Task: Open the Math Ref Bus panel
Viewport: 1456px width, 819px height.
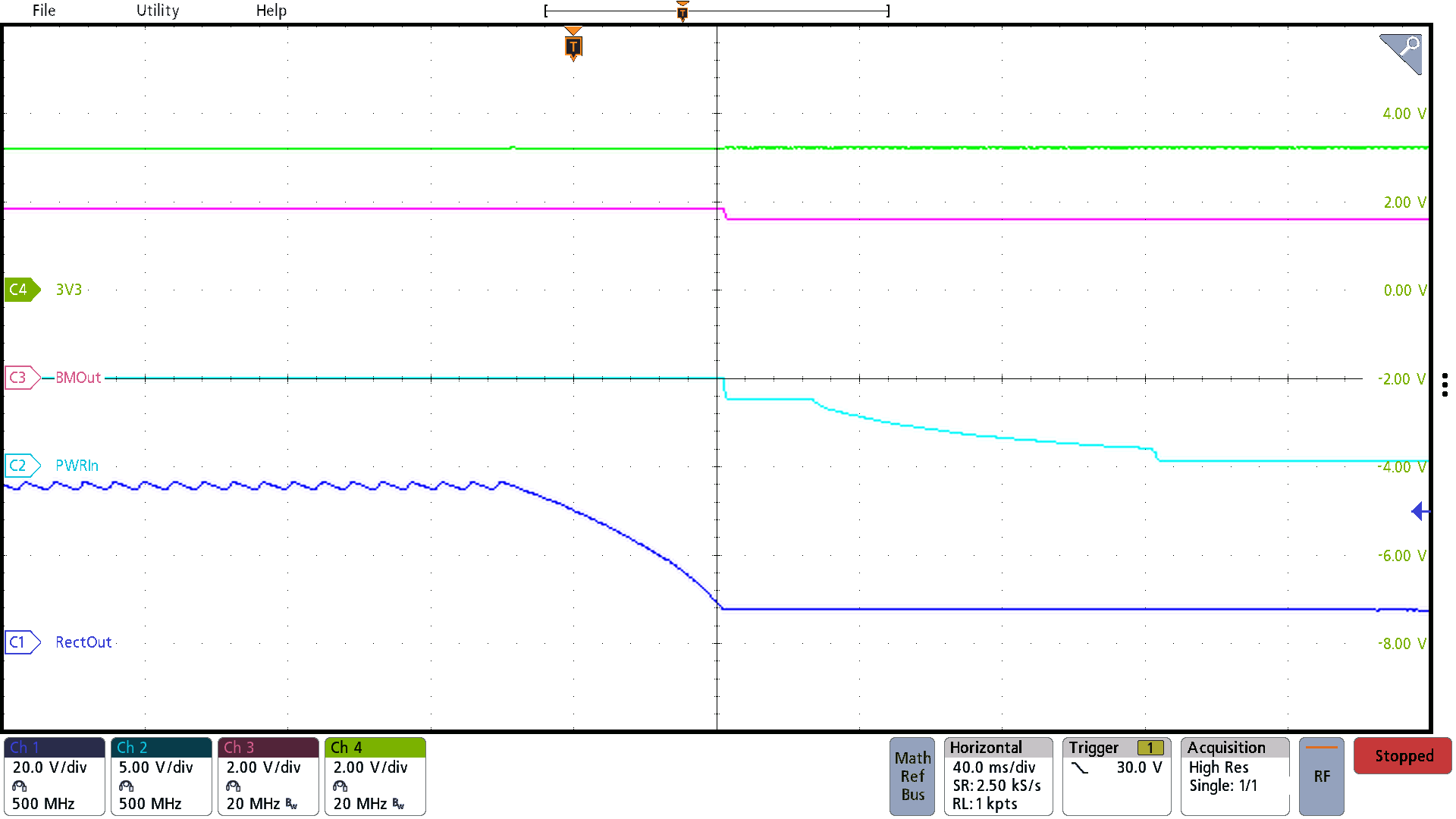Action: [x=912, y=776]
